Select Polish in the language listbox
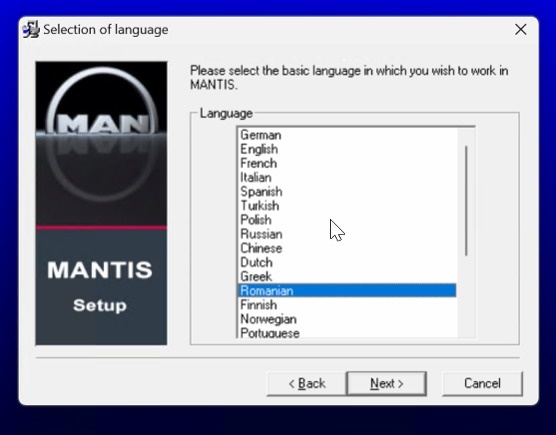Viewport: 556px width, 435px height. (x=346, y=220)
